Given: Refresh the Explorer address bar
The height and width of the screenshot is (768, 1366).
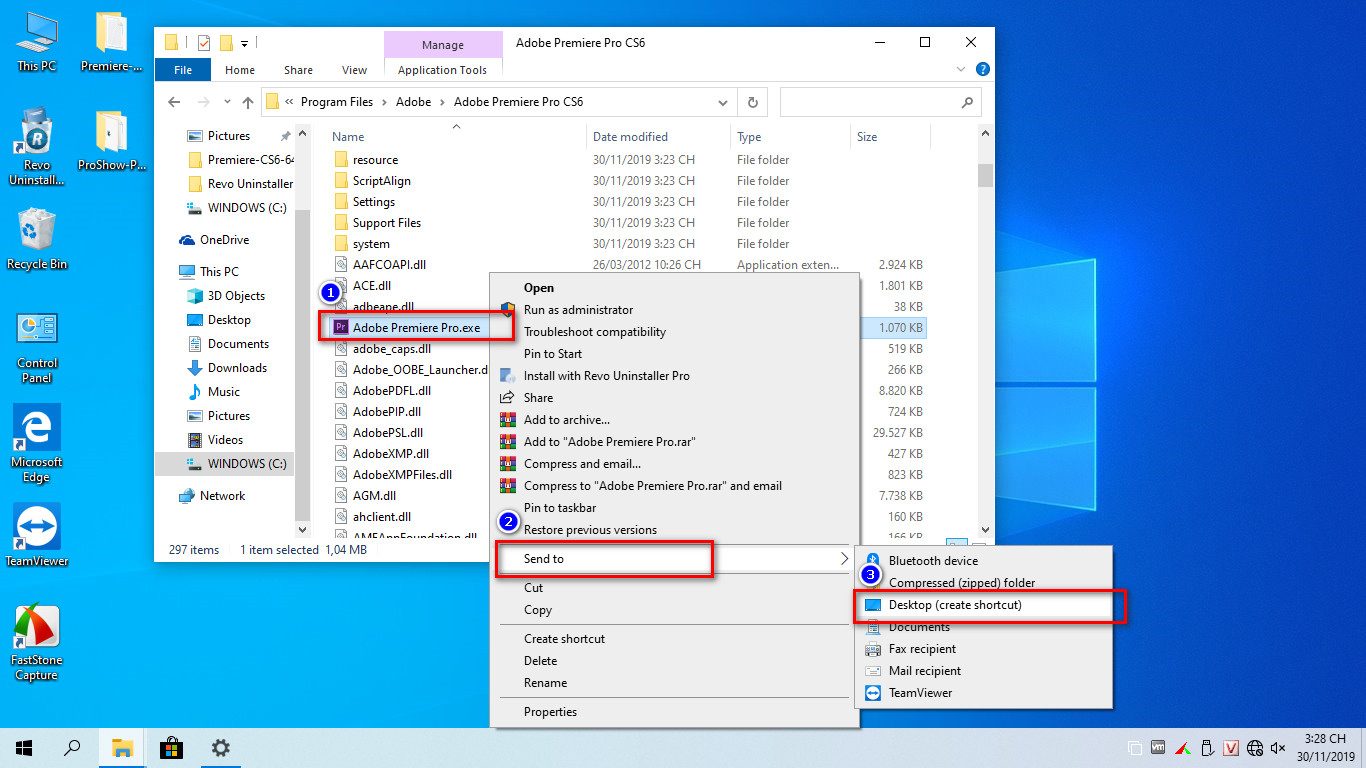Looking at the screenshot, I should coord(753,102).
